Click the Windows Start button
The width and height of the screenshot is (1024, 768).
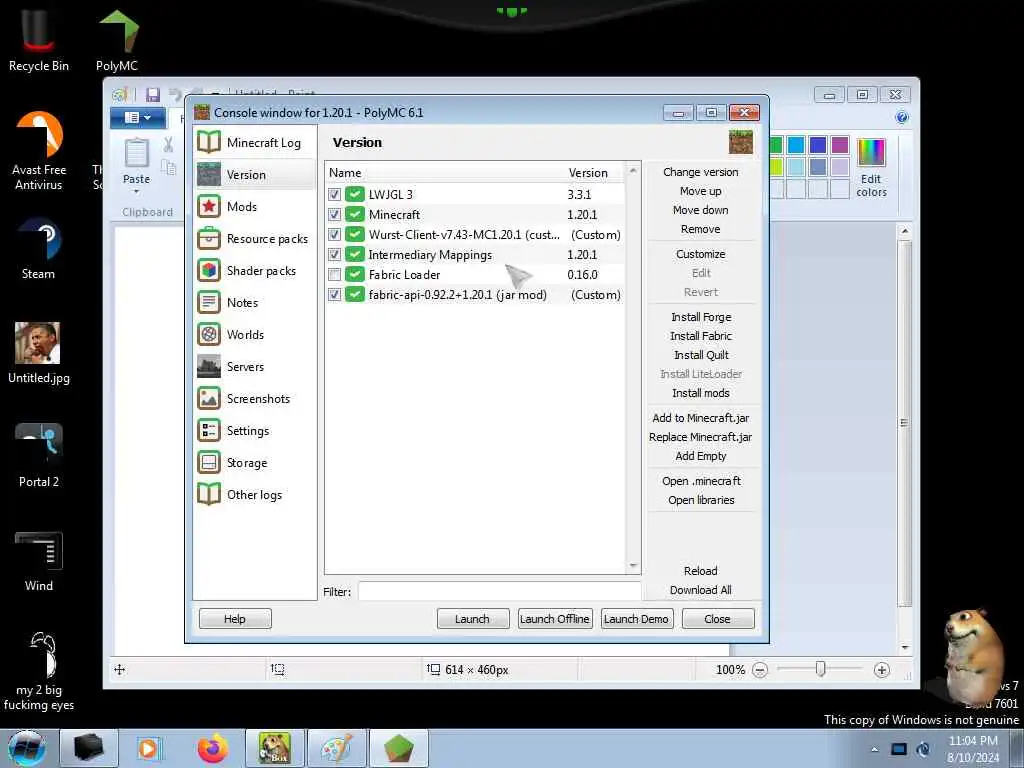27,748
